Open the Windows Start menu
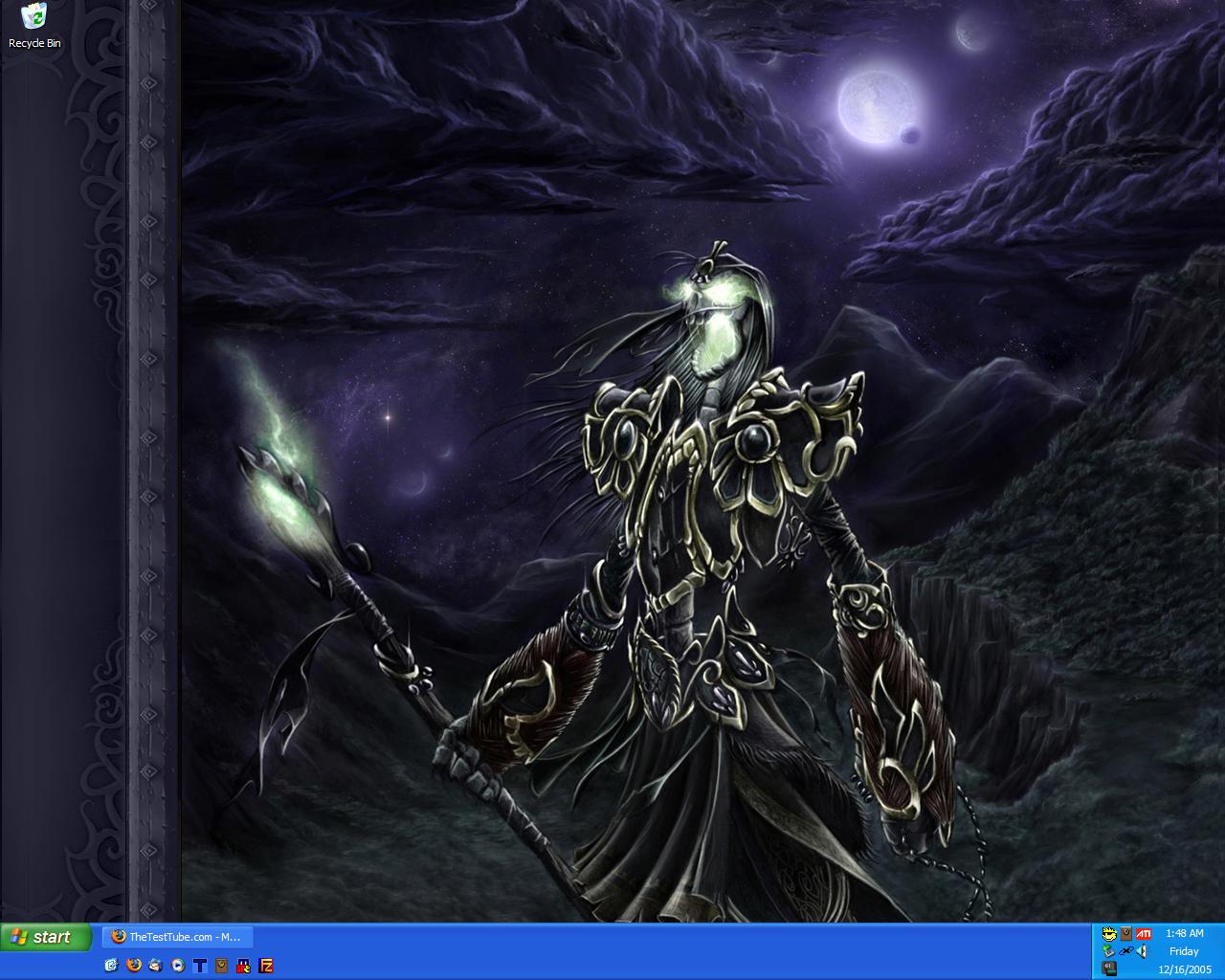This screenshot has height=980, width=1225. point(46,937)
